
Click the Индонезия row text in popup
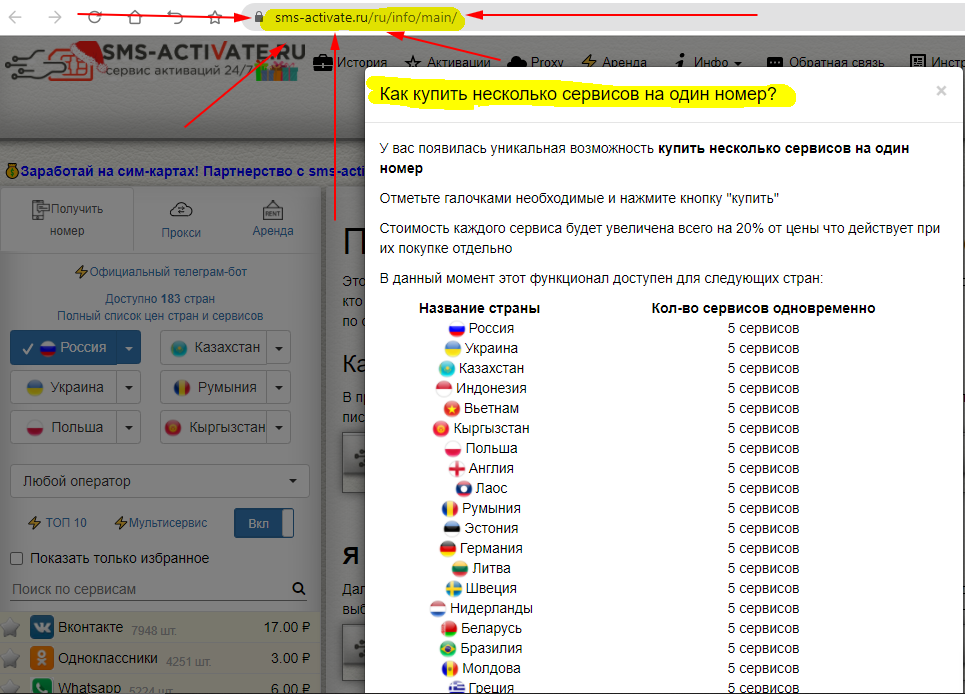(491, 388)
